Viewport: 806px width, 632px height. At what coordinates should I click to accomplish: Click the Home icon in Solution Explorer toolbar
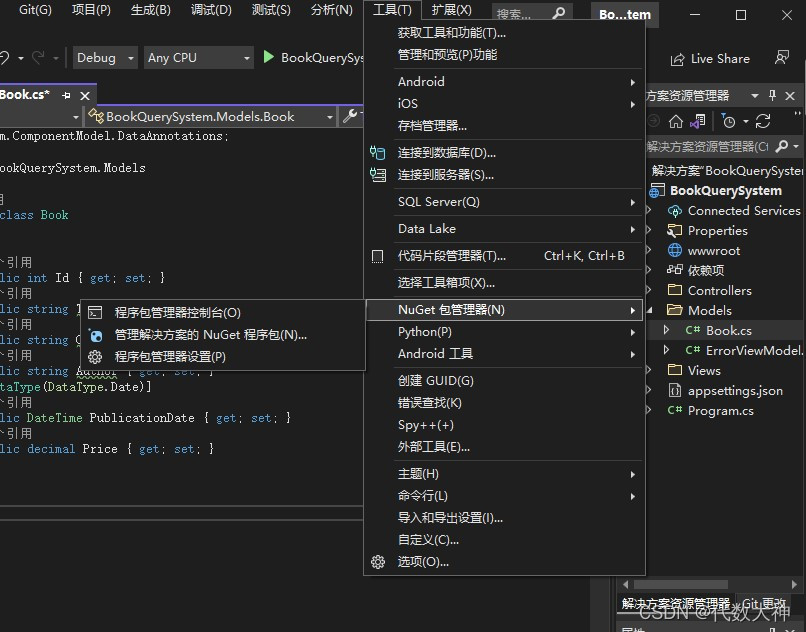(x=675, y=122)
